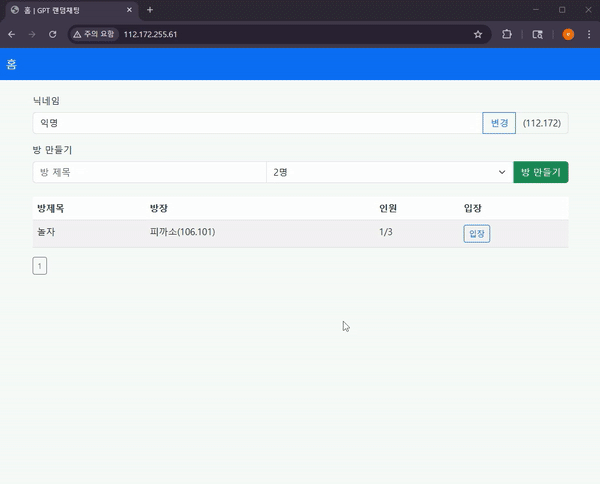Click the 방 제목 room title field

coord(150,172)
